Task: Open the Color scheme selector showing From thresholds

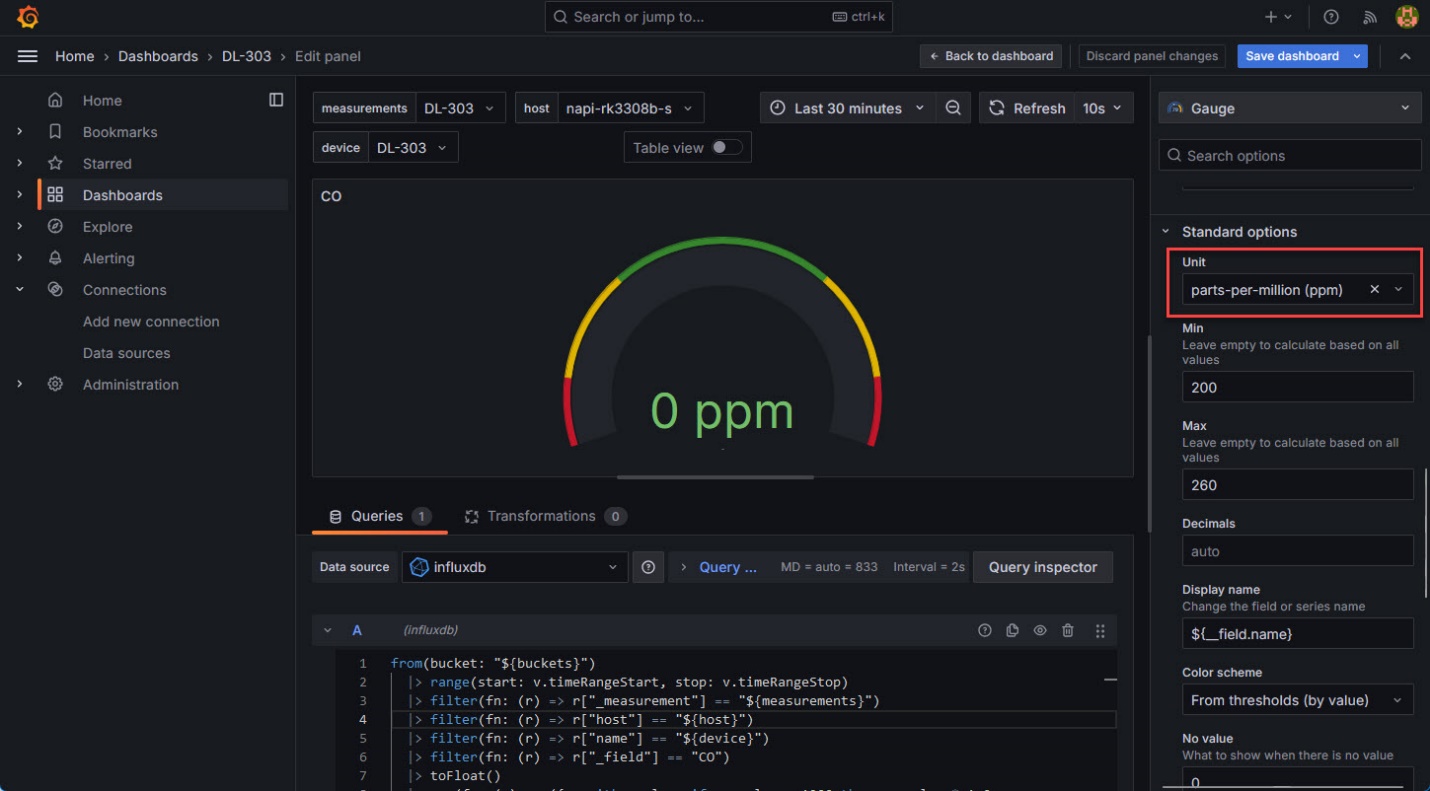Action: [x=1296, y=700]
